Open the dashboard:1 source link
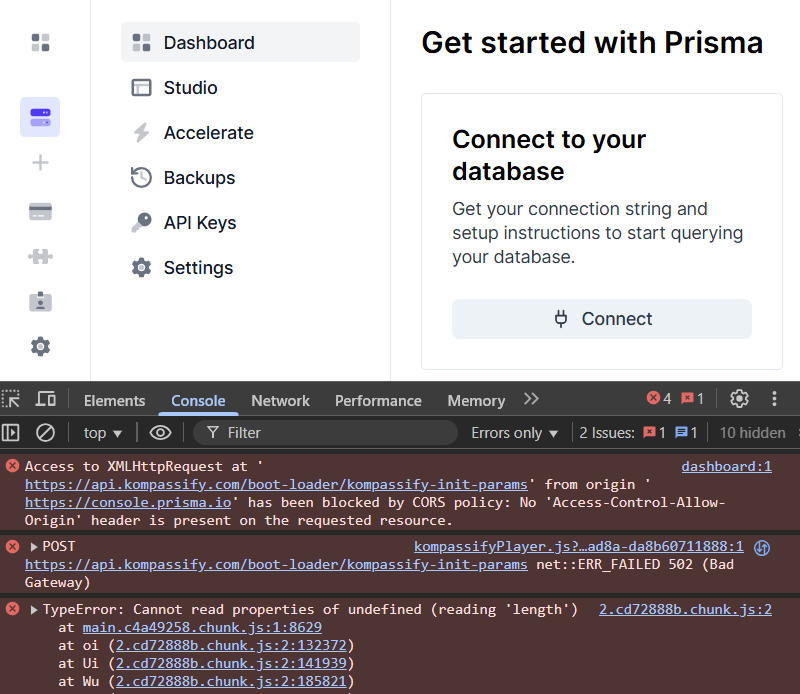 [x=727, y=466]
